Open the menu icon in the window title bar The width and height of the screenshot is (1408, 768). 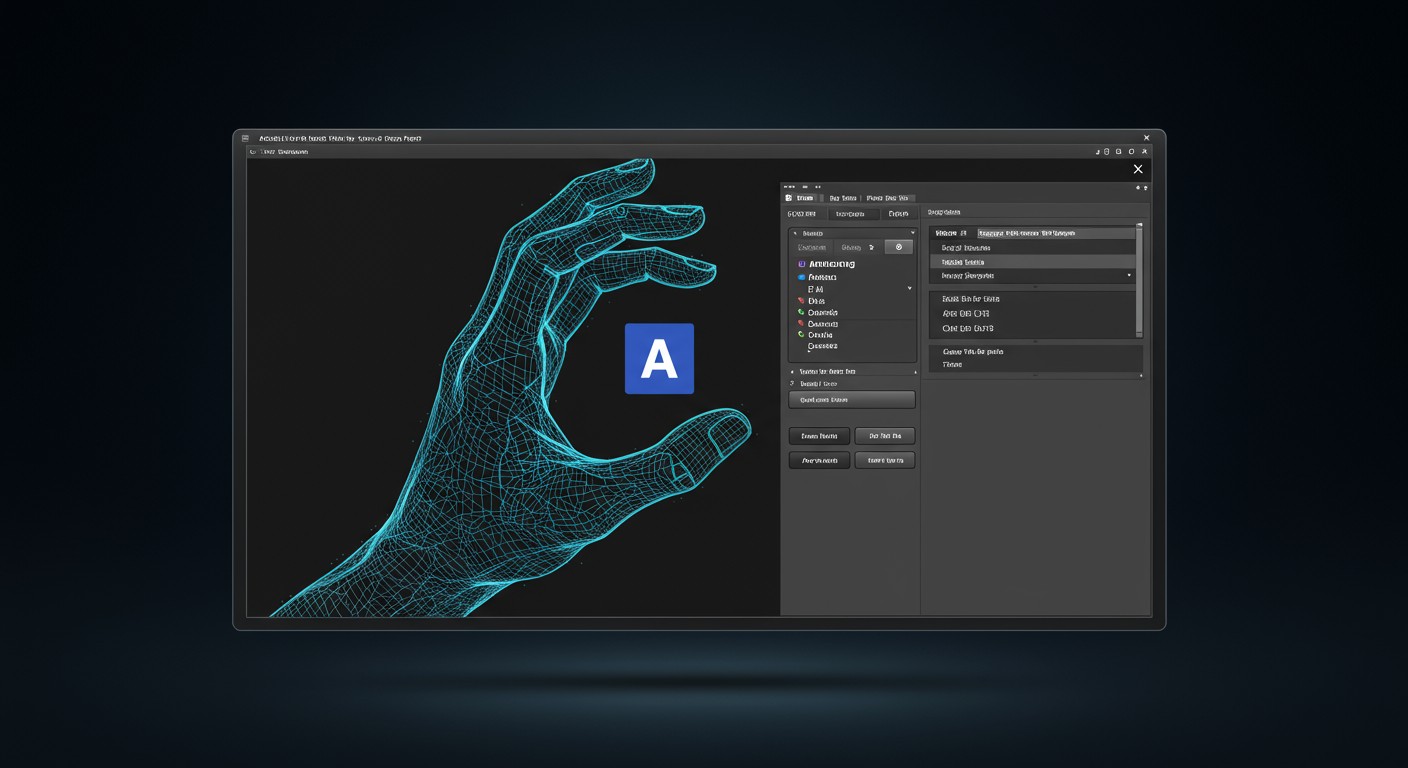coord(245,138)
